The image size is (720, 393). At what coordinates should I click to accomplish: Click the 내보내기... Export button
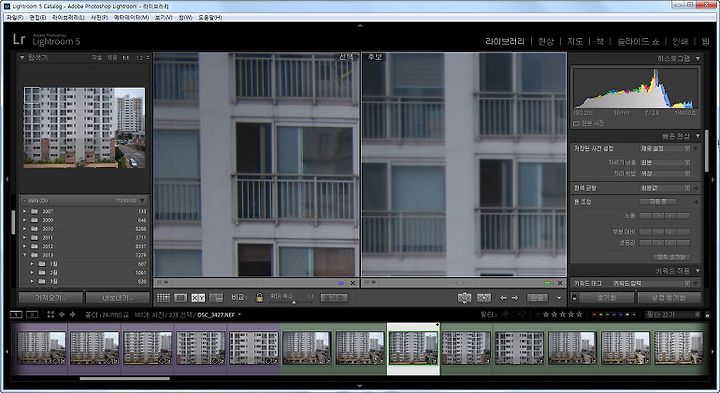118,298
